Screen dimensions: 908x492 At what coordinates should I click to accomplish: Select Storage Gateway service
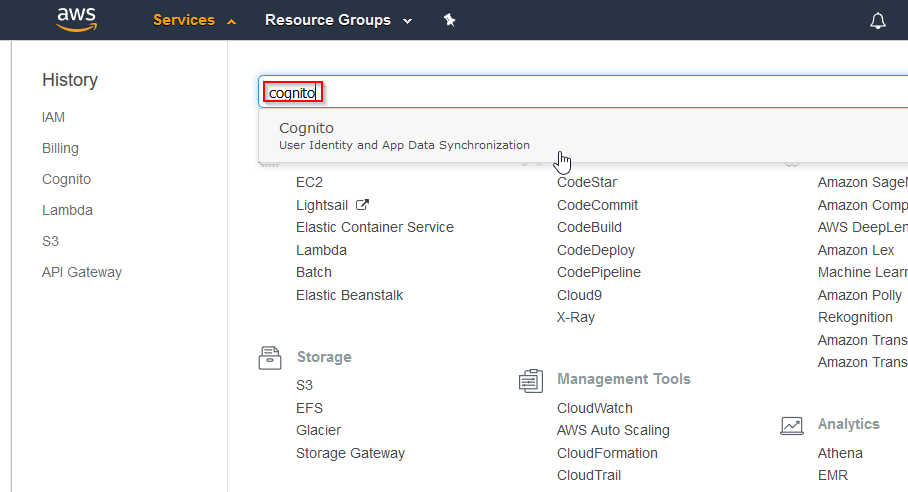pyautogui.click(x=350, y=453)
